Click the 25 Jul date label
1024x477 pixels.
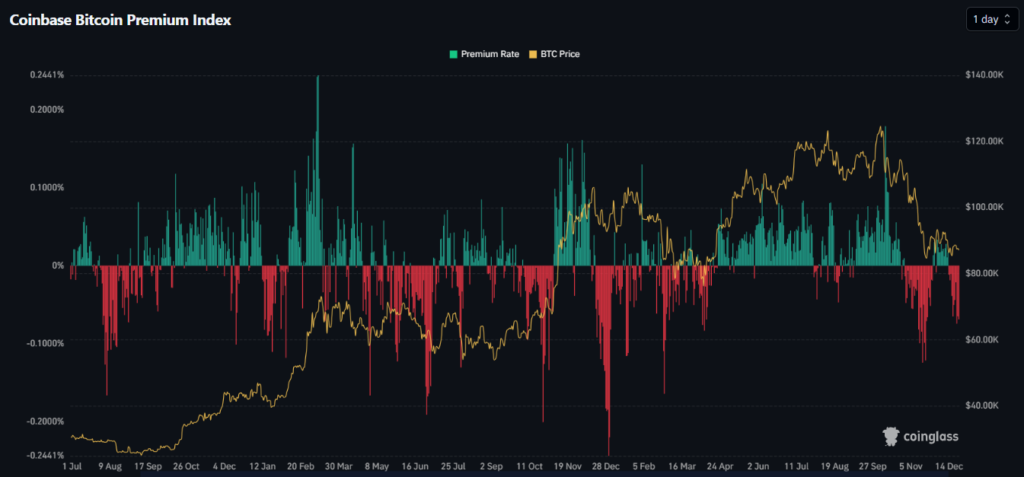pyautogui.click(x=453, y=467)
